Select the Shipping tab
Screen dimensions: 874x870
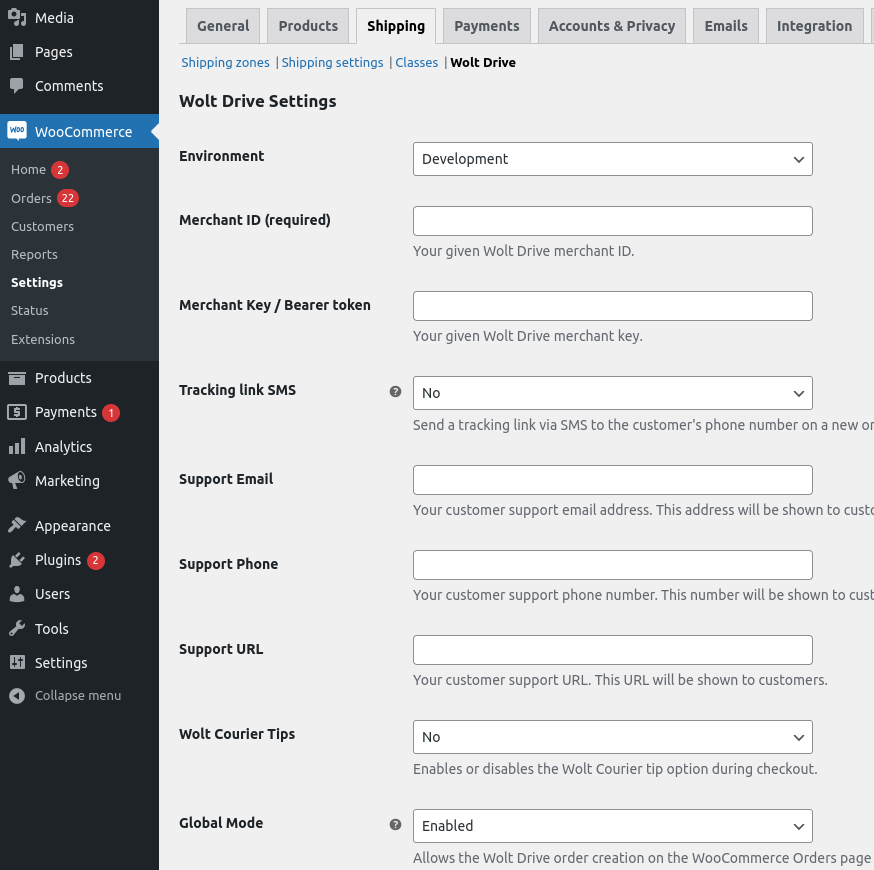pyautogui.click(x=396, y=26)
